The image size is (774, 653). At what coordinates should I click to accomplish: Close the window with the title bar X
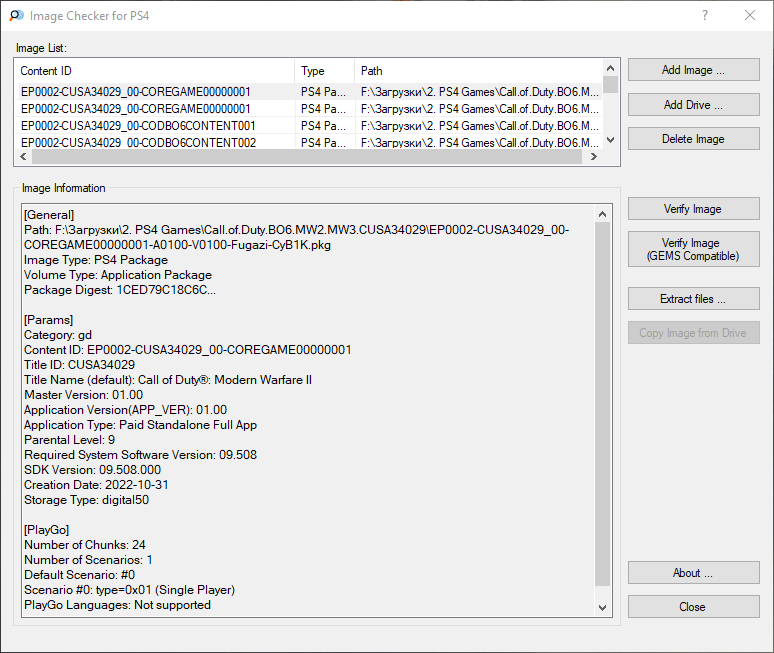(750, 15)
